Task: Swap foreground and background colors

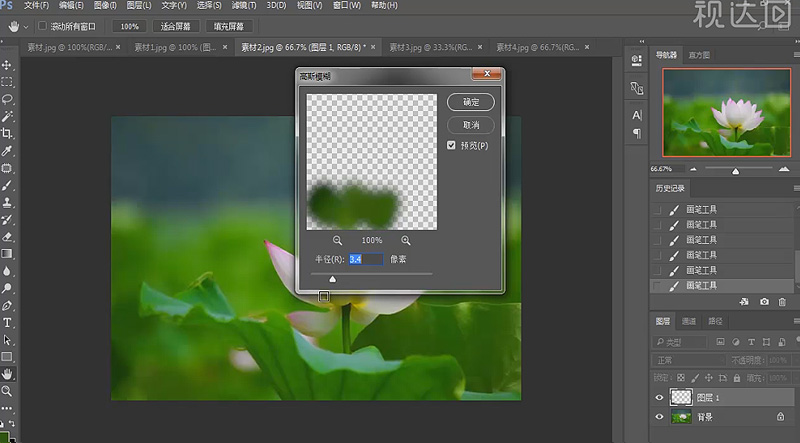Action: point(11,424)
